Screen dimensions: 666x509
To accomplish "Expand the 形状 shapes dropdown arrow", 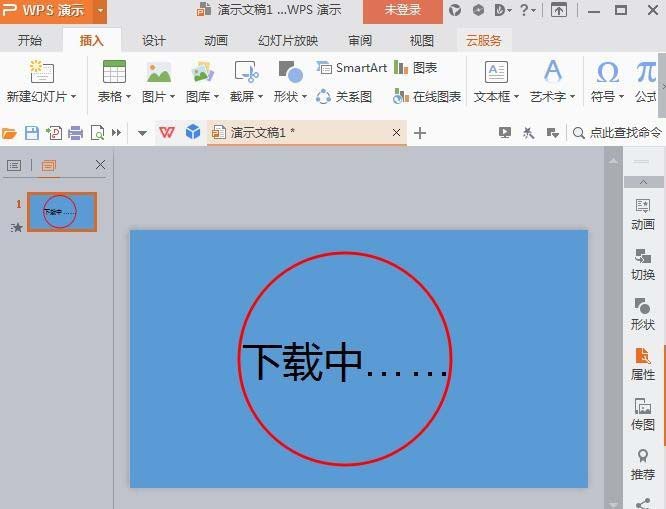I will [304, 97].
